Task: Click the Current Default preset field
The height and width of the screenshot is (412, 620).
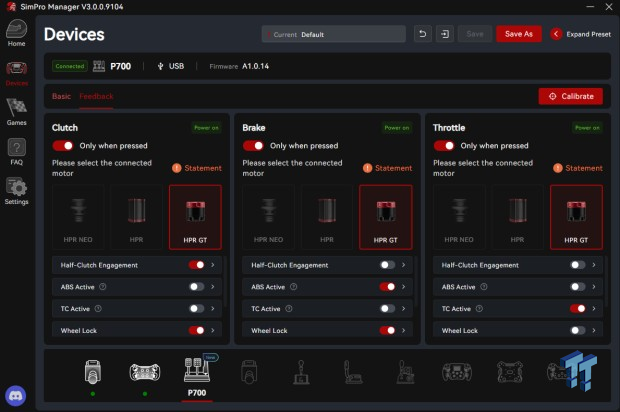Action: pos(333,34)
